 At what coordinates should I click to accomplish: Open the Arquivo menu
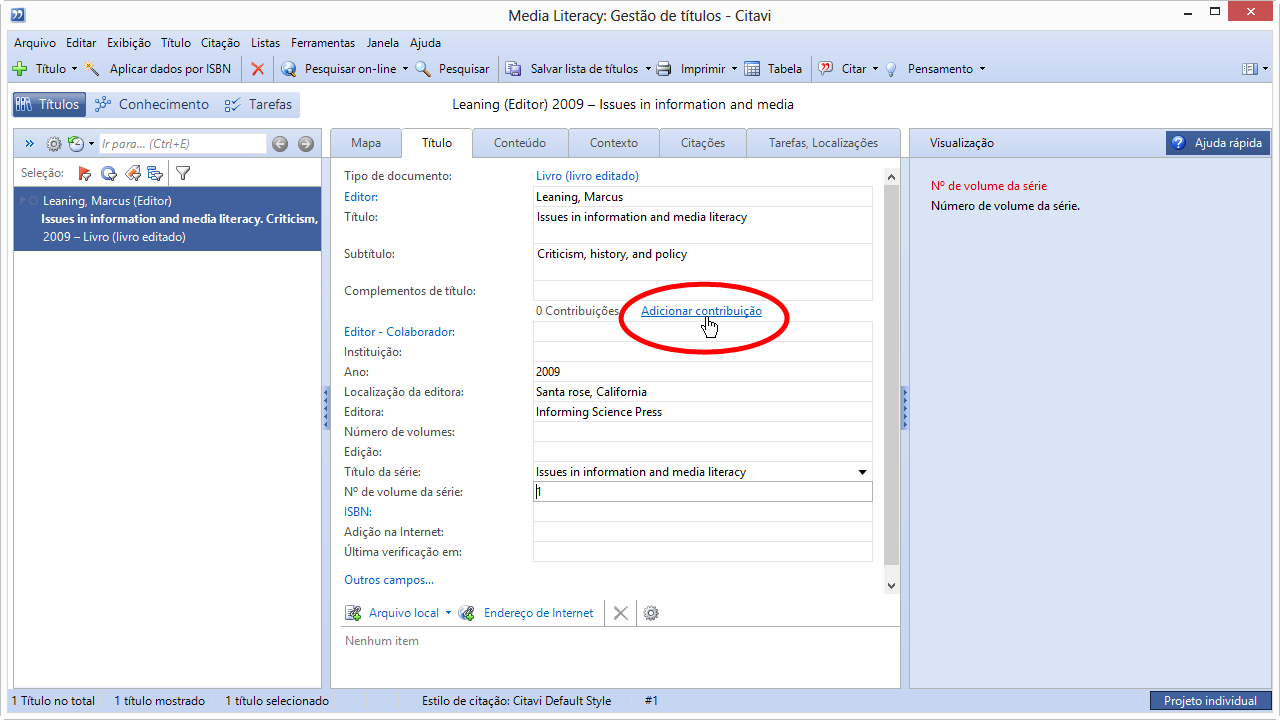[x=35, y=43]
